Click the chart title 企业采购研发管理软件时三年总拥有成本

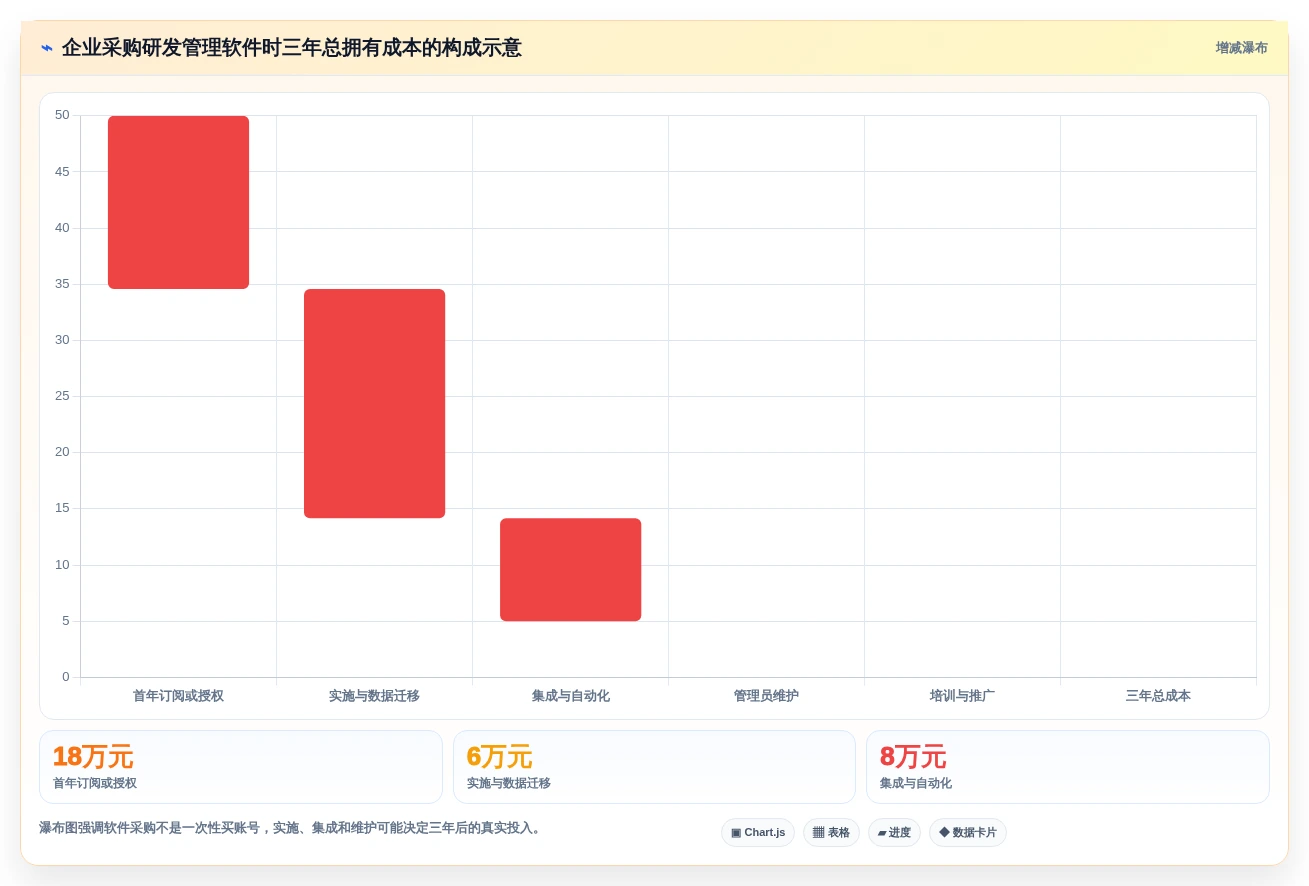pyautogui.click(x=291, y=48)
